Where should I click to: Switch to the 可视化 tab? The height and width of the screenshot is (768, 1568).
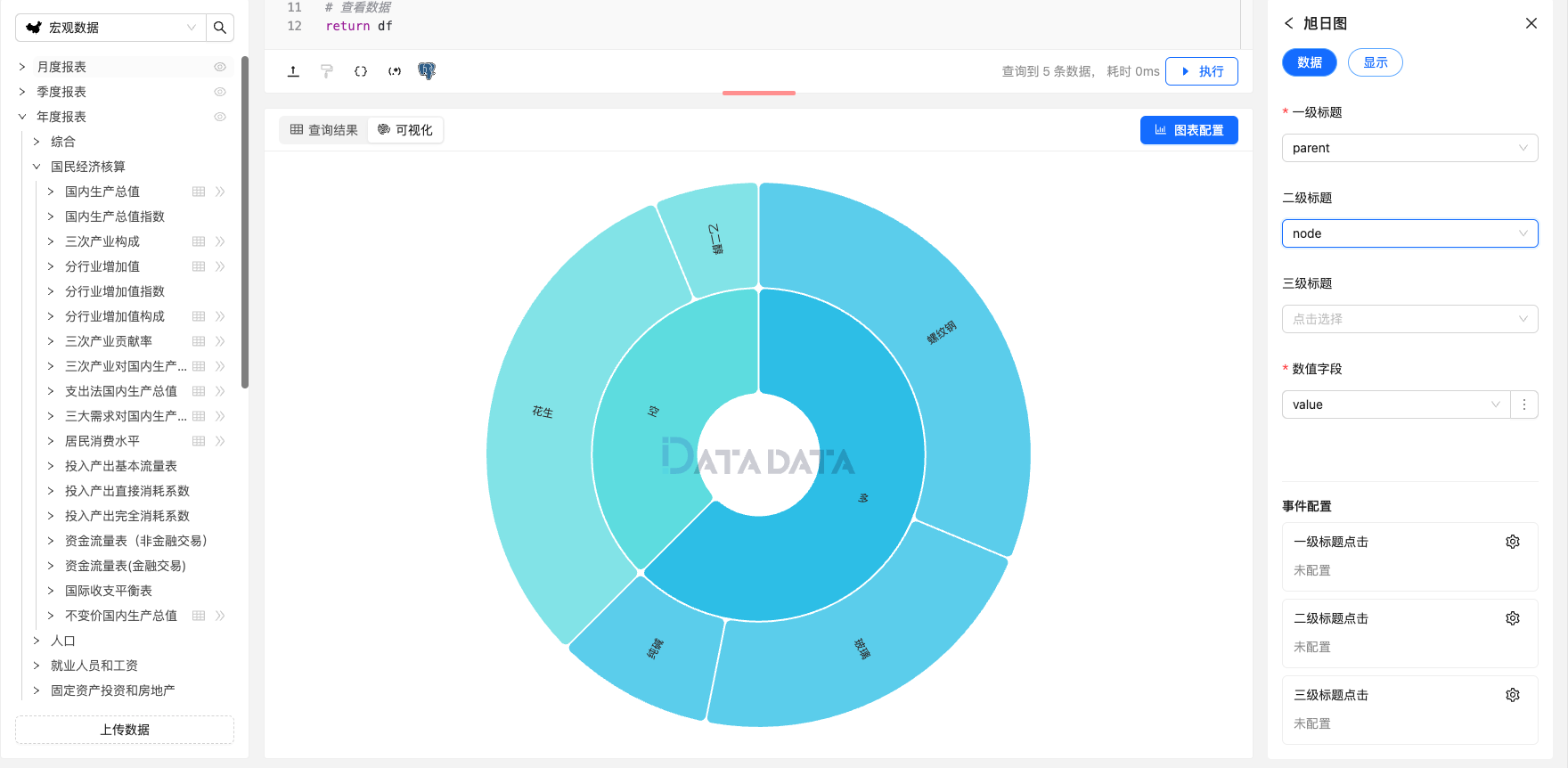(405, 130)
